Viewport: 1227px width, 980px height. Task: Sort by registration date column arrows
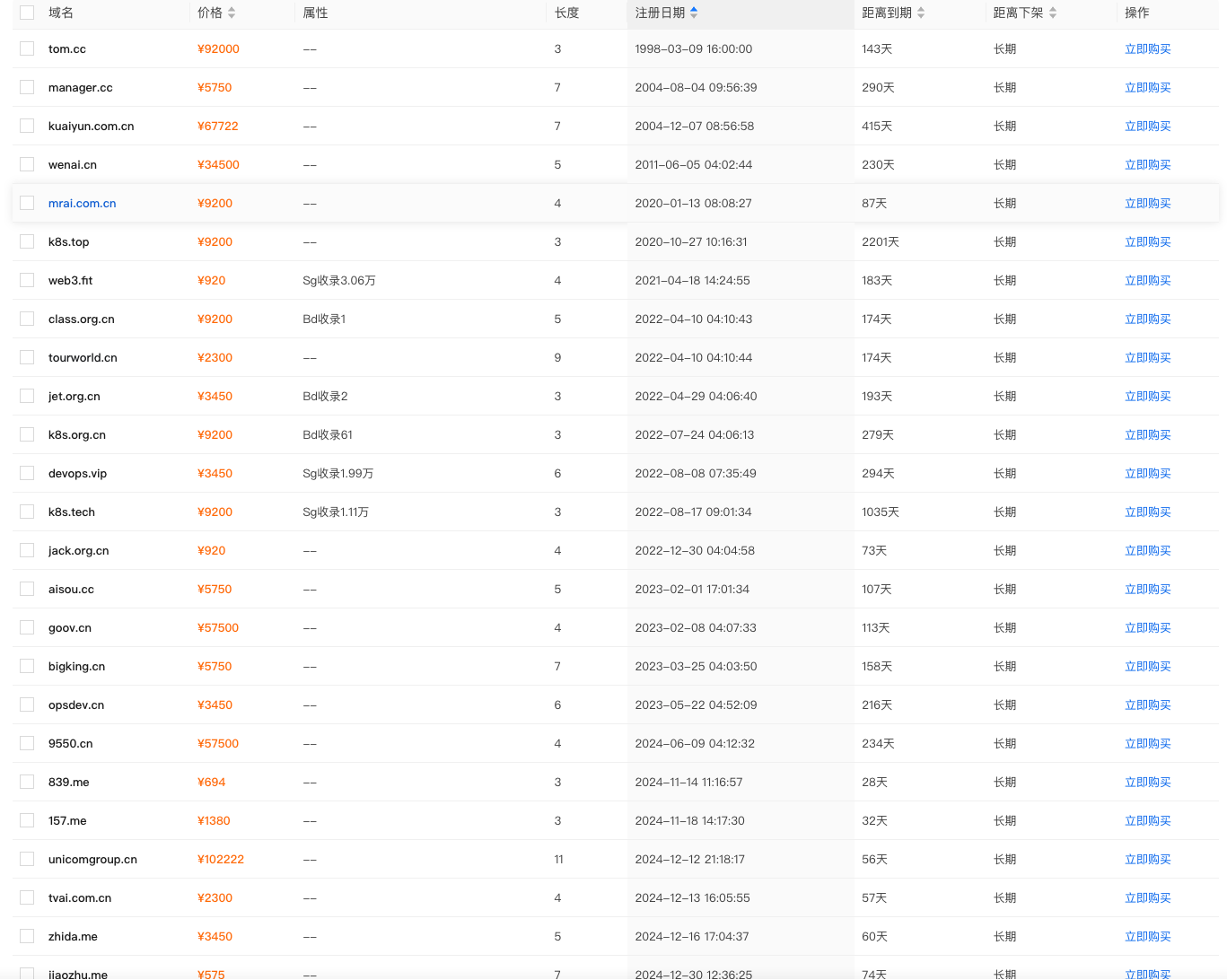pos(694,13)
